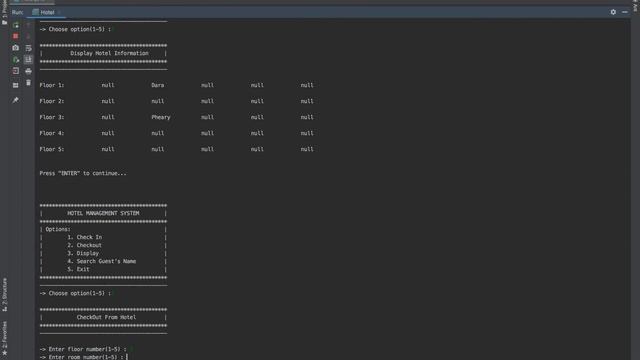The height and width of the screenshot is (360, 640).
Task: Open the restore layout icon
Action: tap(16, 85)
